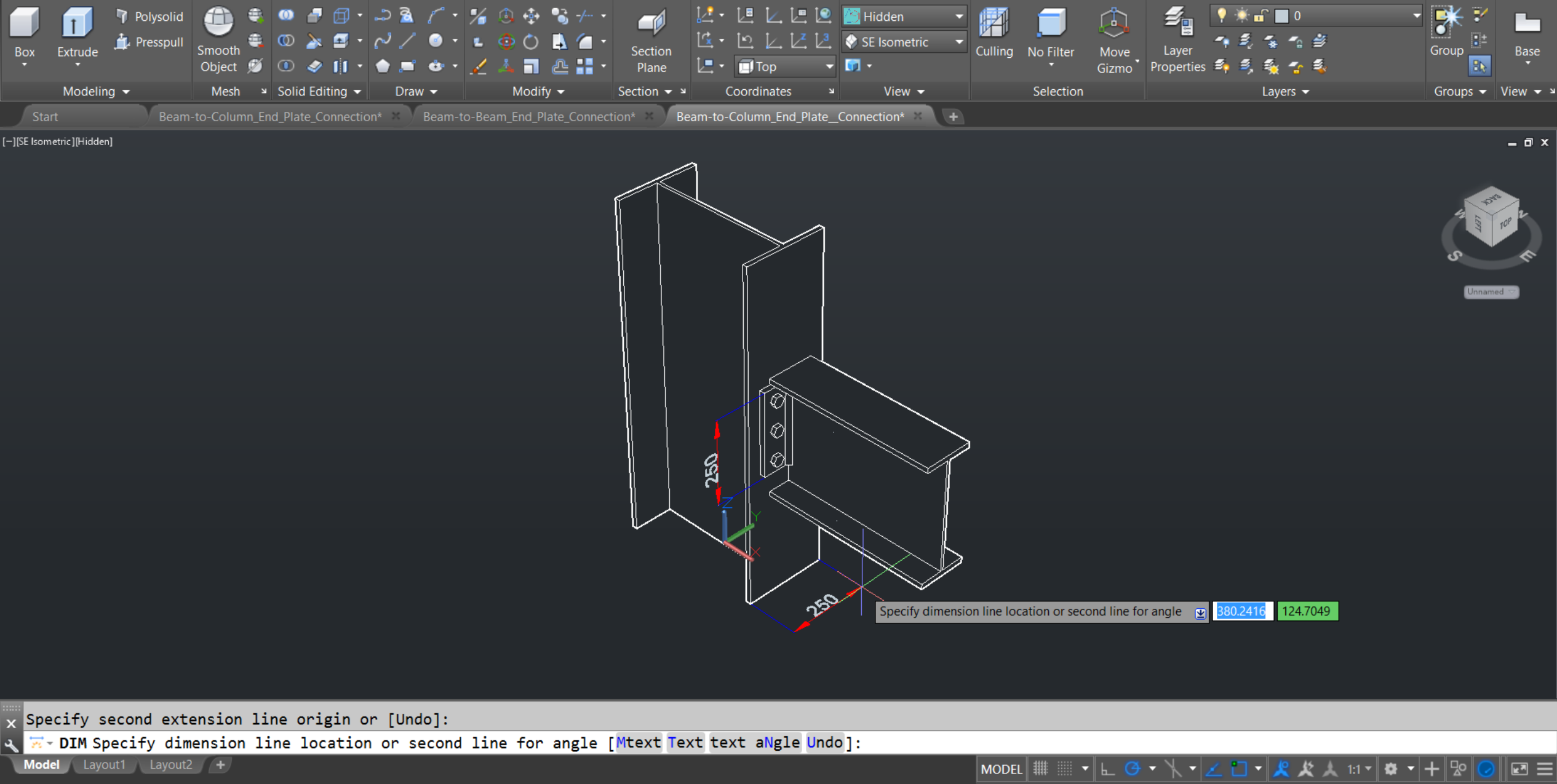
Task: Click the Extrude tool icon
Action: pyautogui.click(x=77, y=23)
